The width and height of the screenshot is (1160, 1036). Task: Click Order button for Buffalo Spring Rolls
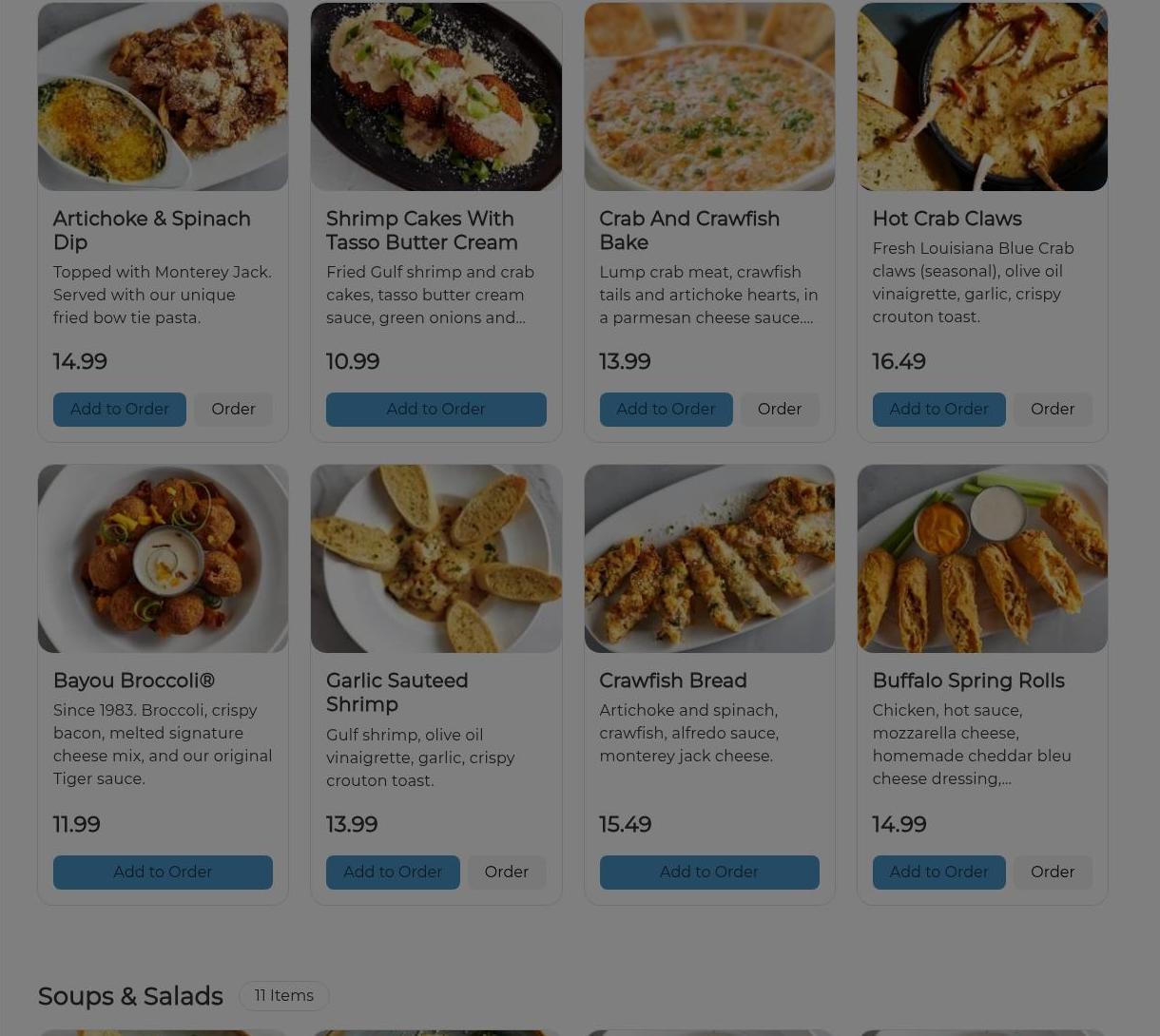1053,873
